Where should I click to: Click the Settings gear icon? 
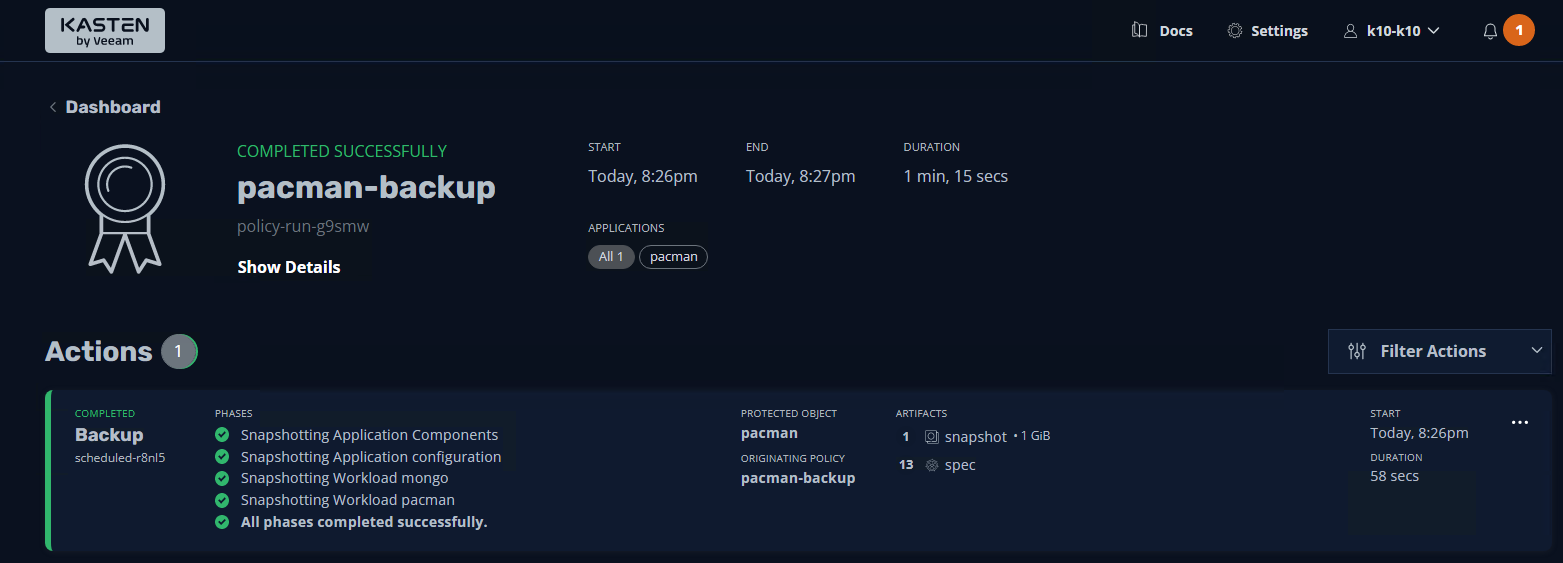(x=1235, y=31)
